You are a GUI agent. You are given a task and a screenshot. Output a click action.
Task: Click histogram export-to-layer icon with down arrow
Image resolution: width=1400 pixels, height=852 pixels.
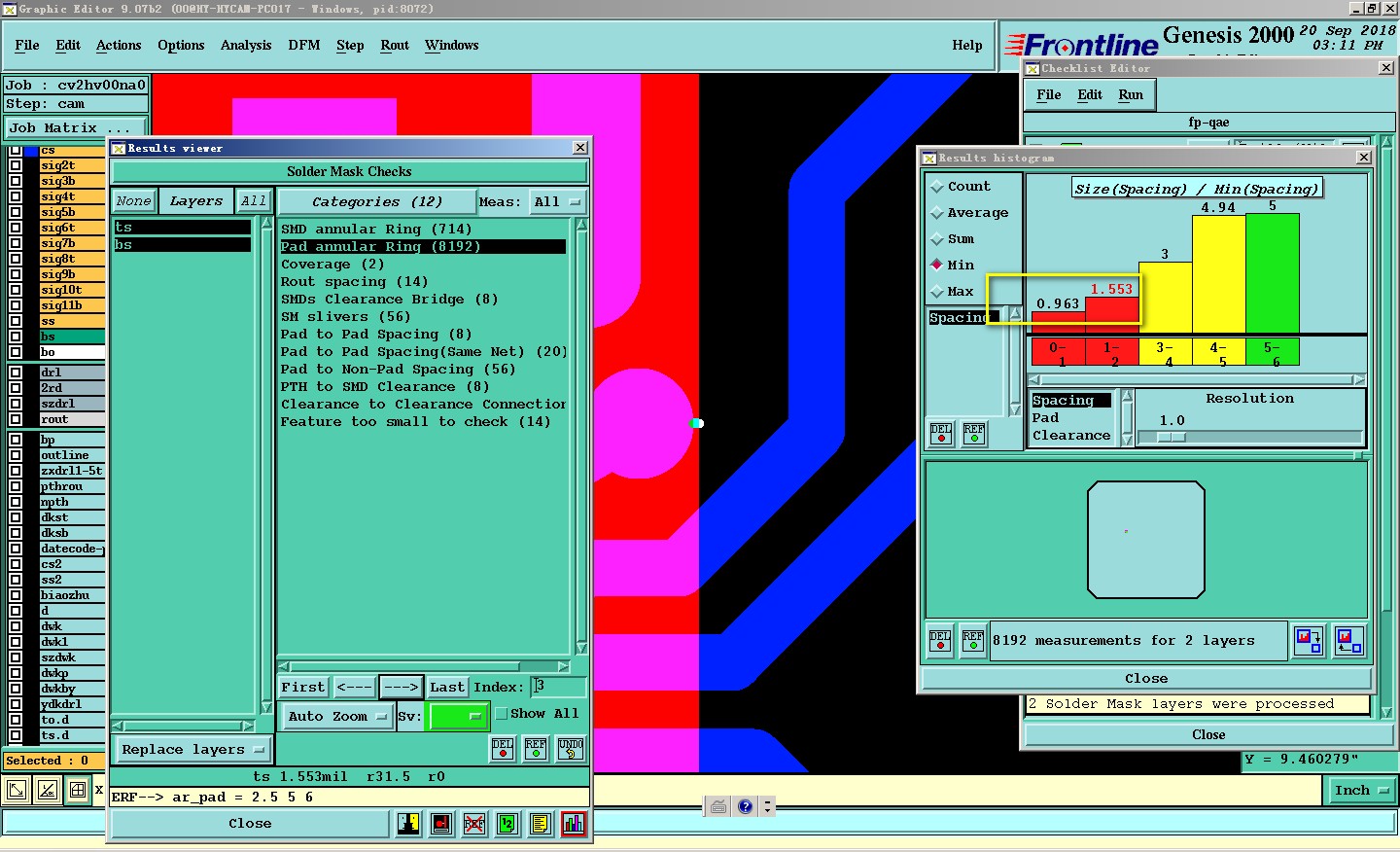(x=1309, y=640)
